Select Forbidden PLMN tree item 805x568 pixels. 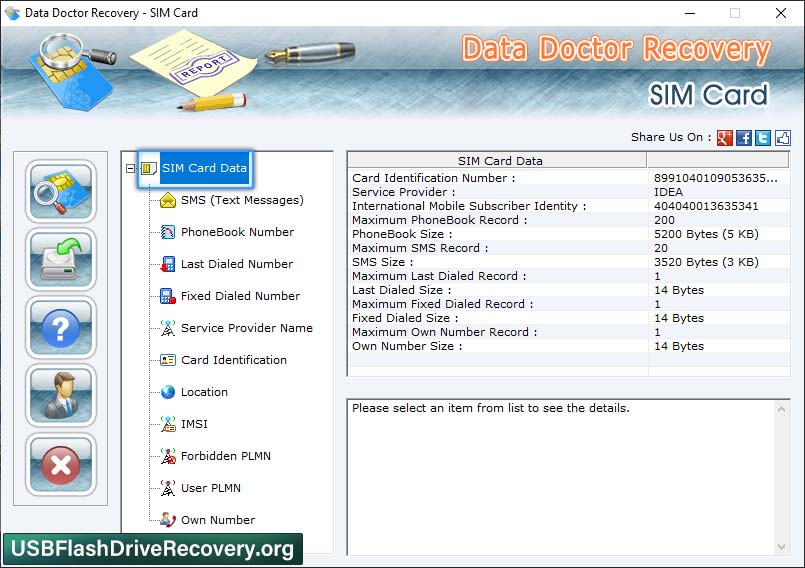pyautogui.click(x=225, y=456)
